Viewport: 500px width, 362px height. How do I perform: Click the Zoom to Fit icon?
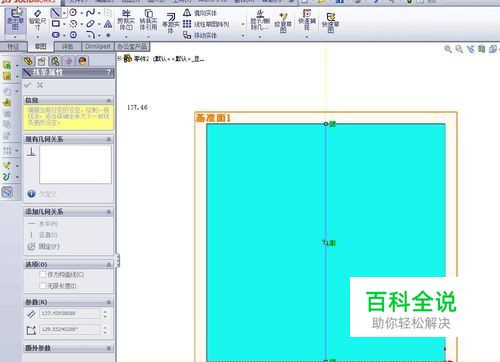(x=448, y=49)
